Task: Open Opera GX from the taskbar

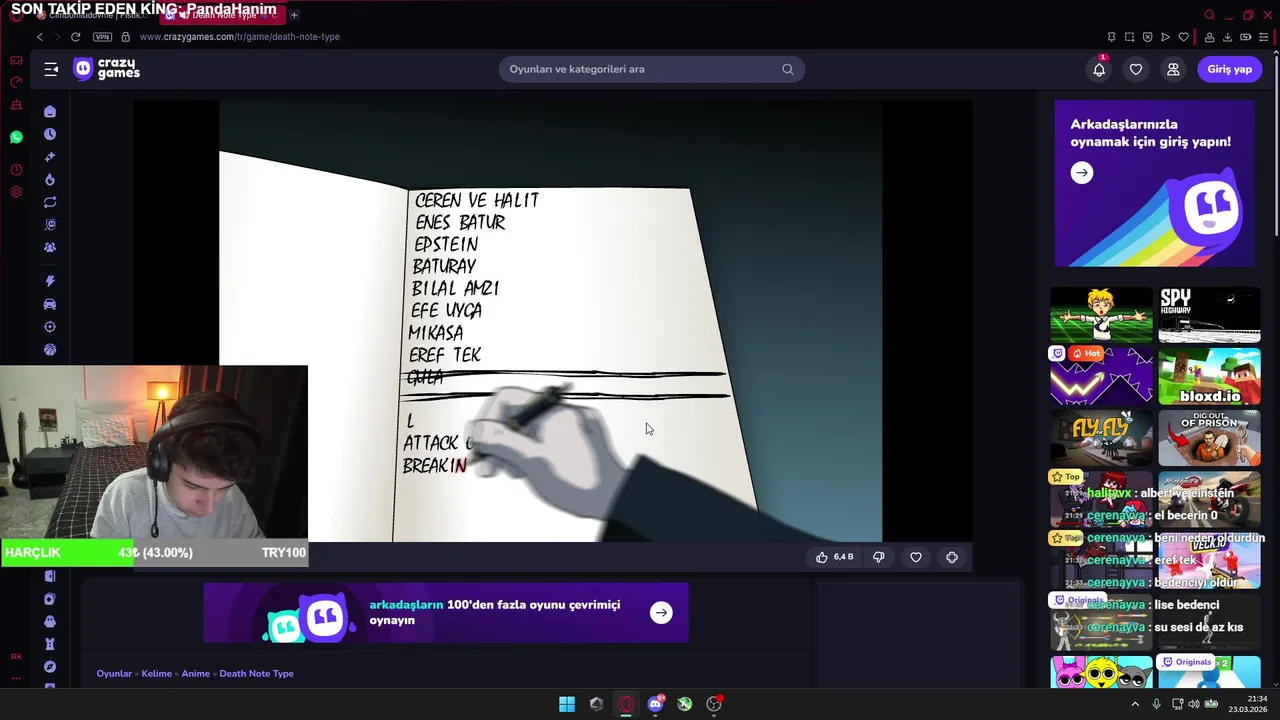Action: coord(626,704)
